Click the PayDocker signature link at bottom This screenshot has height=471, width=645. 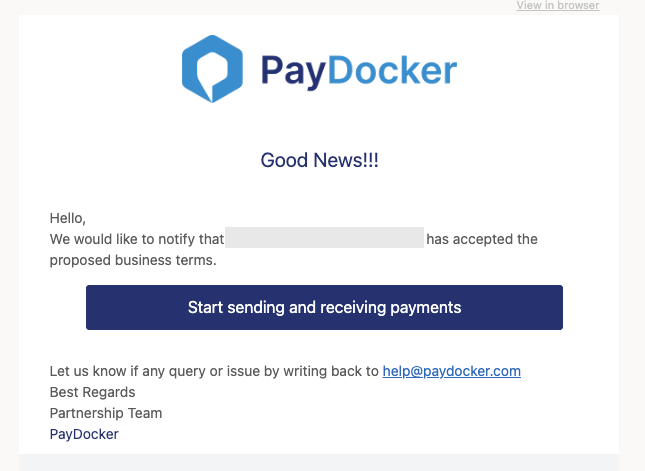pyautogui.click(x=84, y=434)
